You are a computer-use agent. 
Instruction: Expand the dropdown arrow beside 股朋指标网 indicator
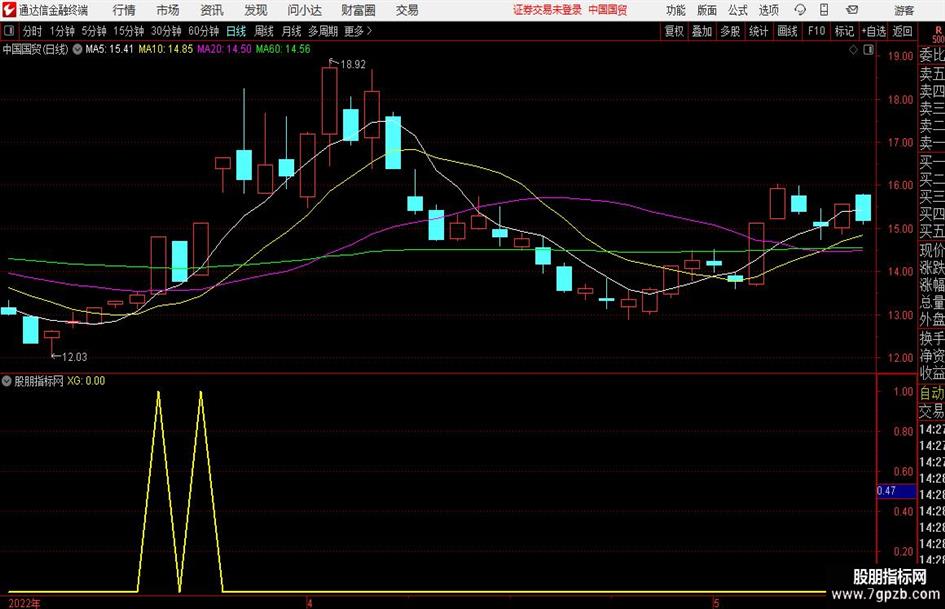click(6, 381)
